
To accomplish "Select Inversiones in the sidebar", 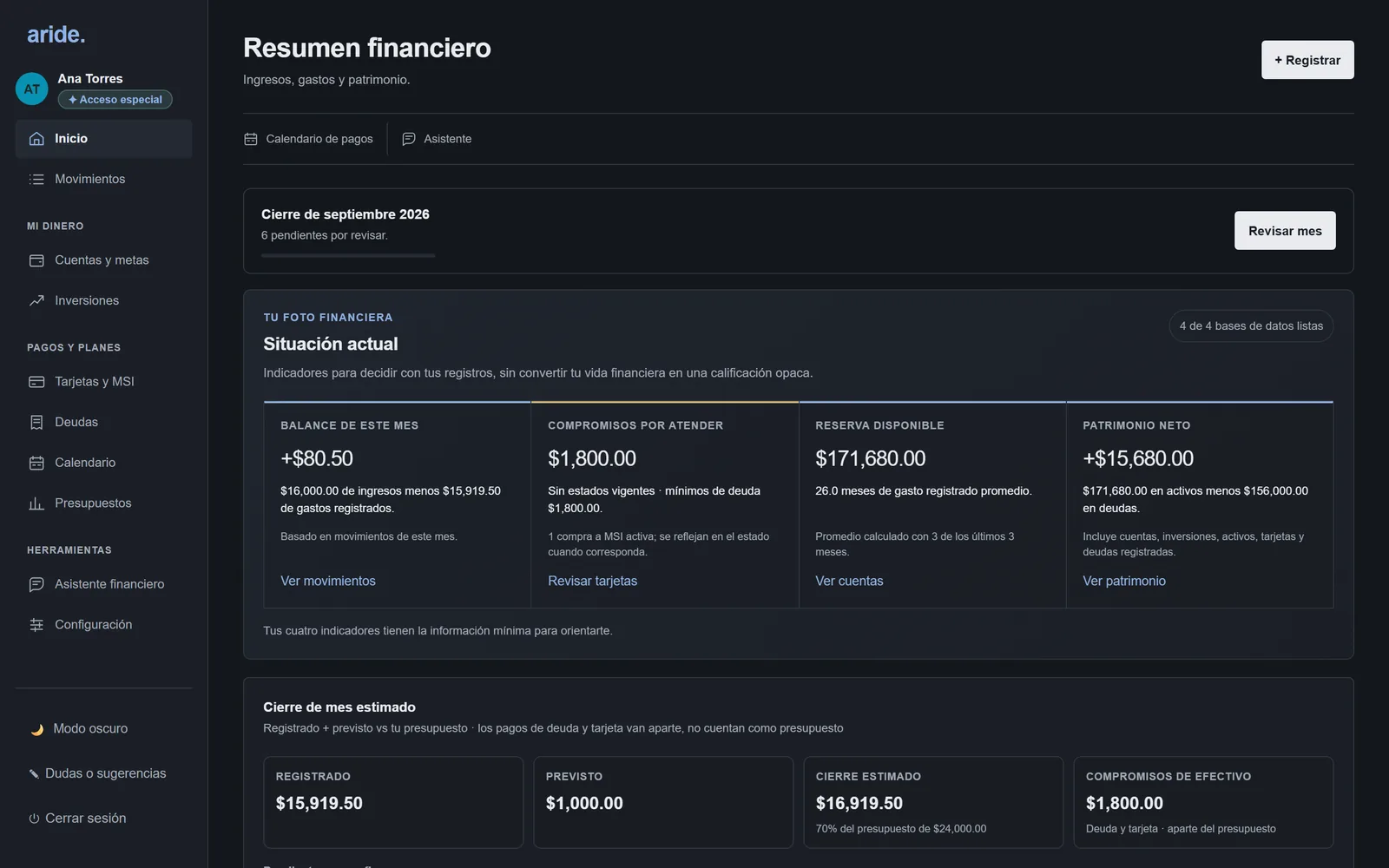I will [103, 300].
